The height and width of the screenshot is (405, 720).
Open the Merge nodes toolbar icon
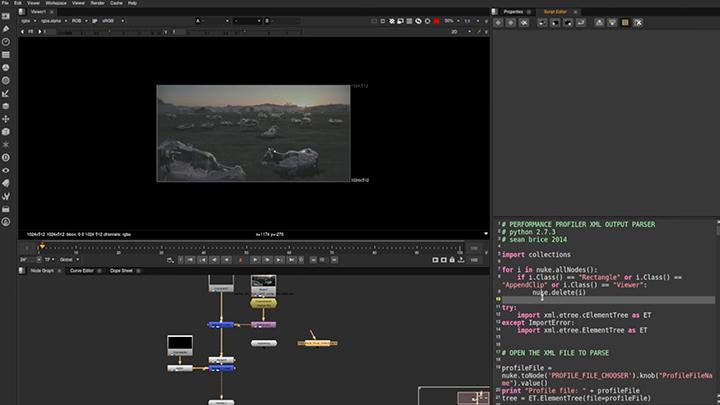(x=6, y=106)
